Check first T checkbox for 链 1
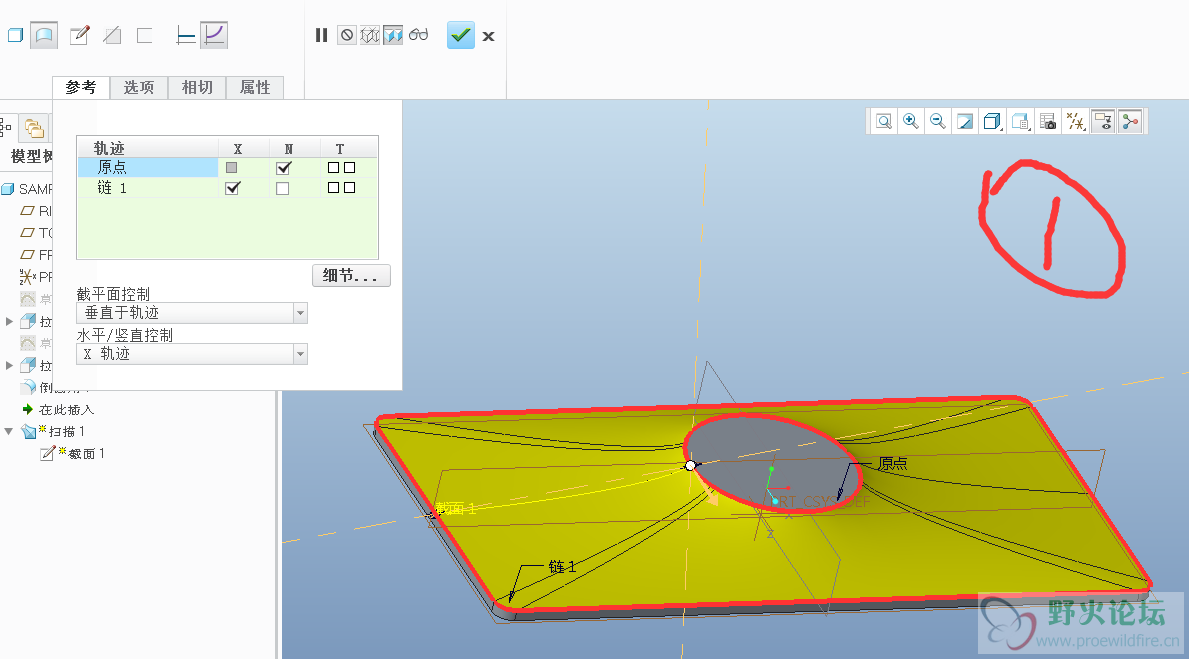Viewport: 1189px width, 659px height. tap(334, 187)
